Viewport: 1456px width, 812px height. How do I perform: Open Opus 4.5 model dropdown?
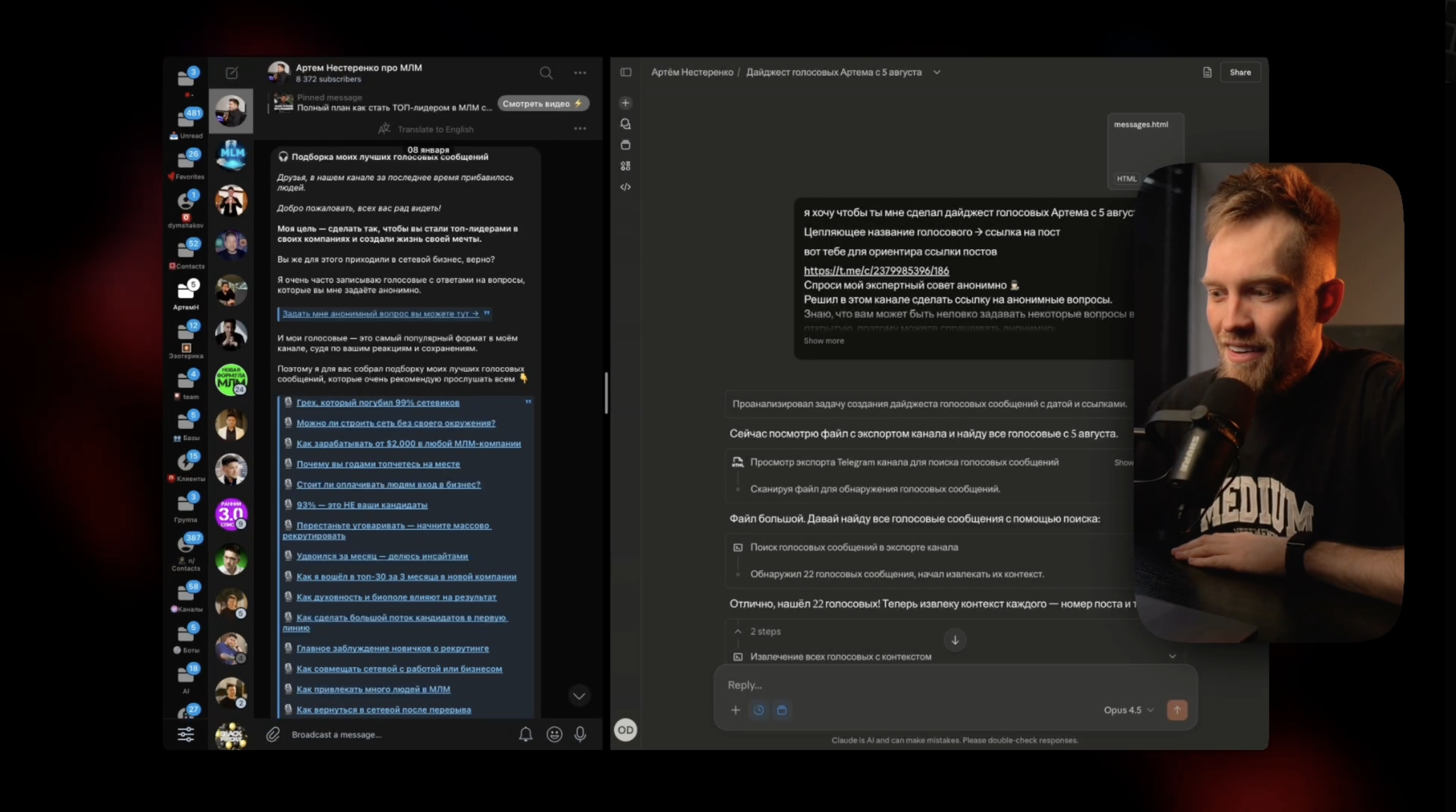pyautogui.click(x=1129, y=710)
